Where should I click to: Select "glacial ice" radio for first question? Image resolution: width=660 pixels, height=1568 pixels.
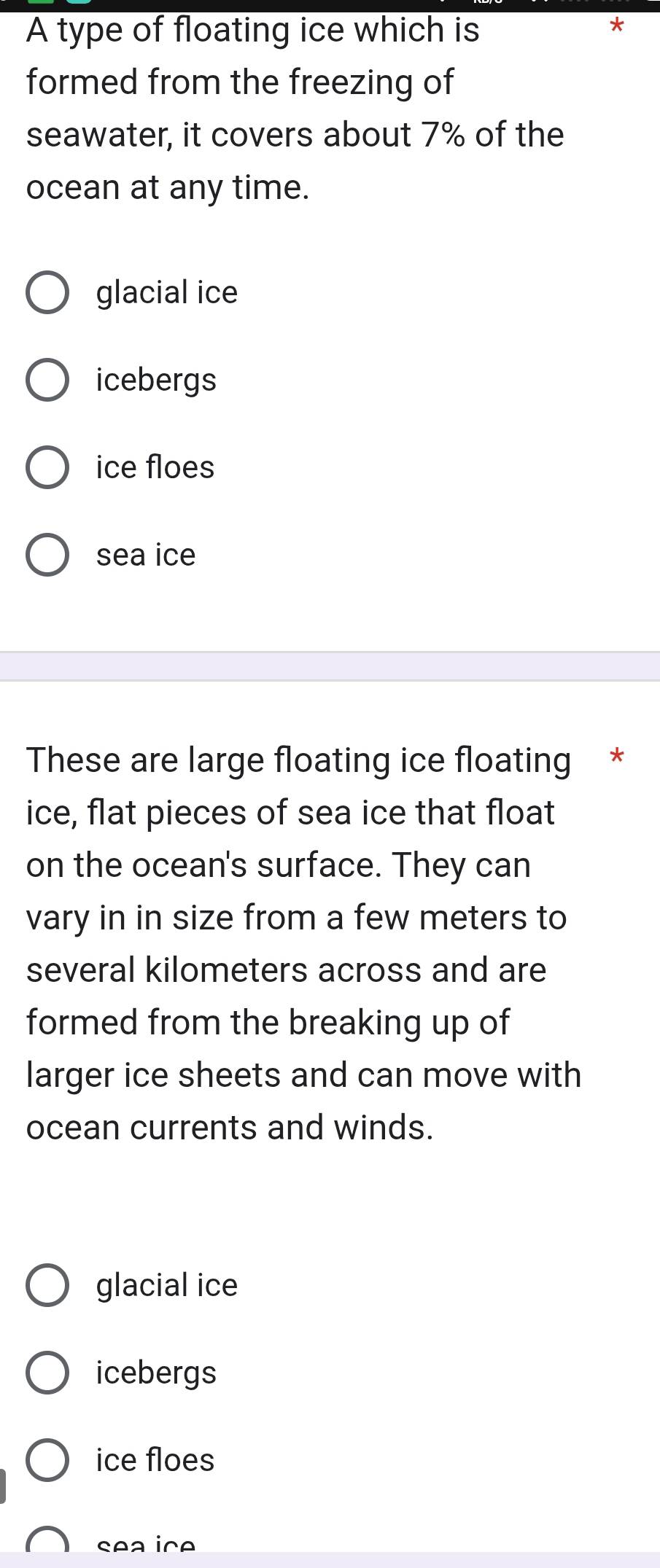(47, 293)
